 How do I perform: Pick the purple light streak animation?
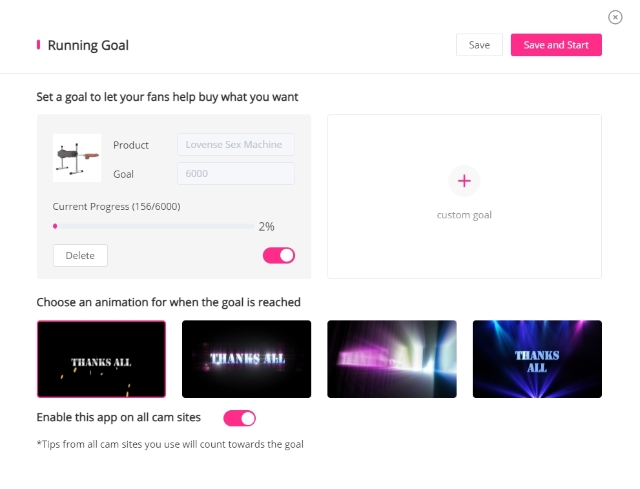coord(392,359)
